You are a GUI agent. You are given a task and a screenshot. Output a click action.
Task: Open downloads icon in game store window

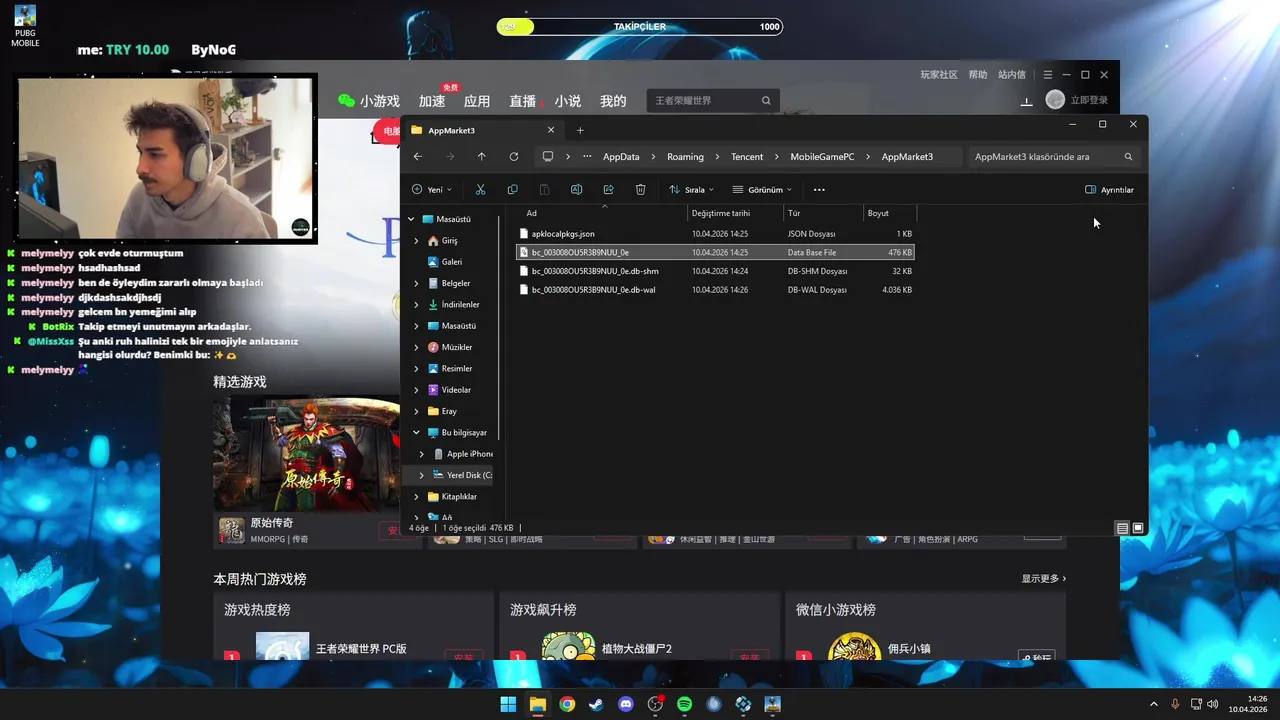[1026, 101]
